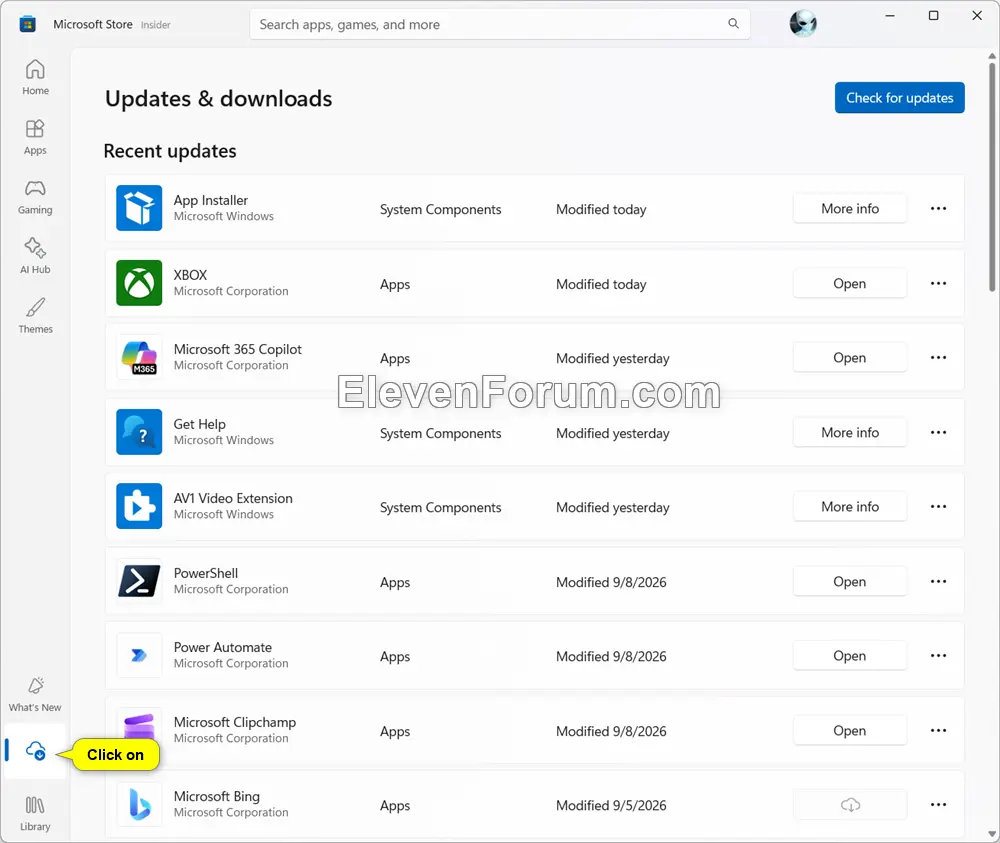The image size is (1000, 843).
Task: Open more options for PowerShell
Action: point(938,582)
